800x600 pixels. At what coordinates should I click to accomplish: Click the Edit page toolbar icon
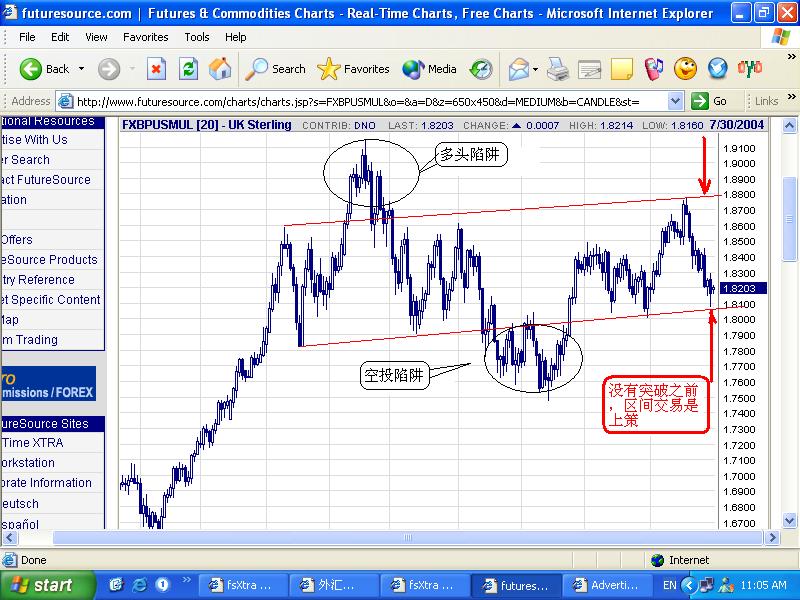coord(589,69)
